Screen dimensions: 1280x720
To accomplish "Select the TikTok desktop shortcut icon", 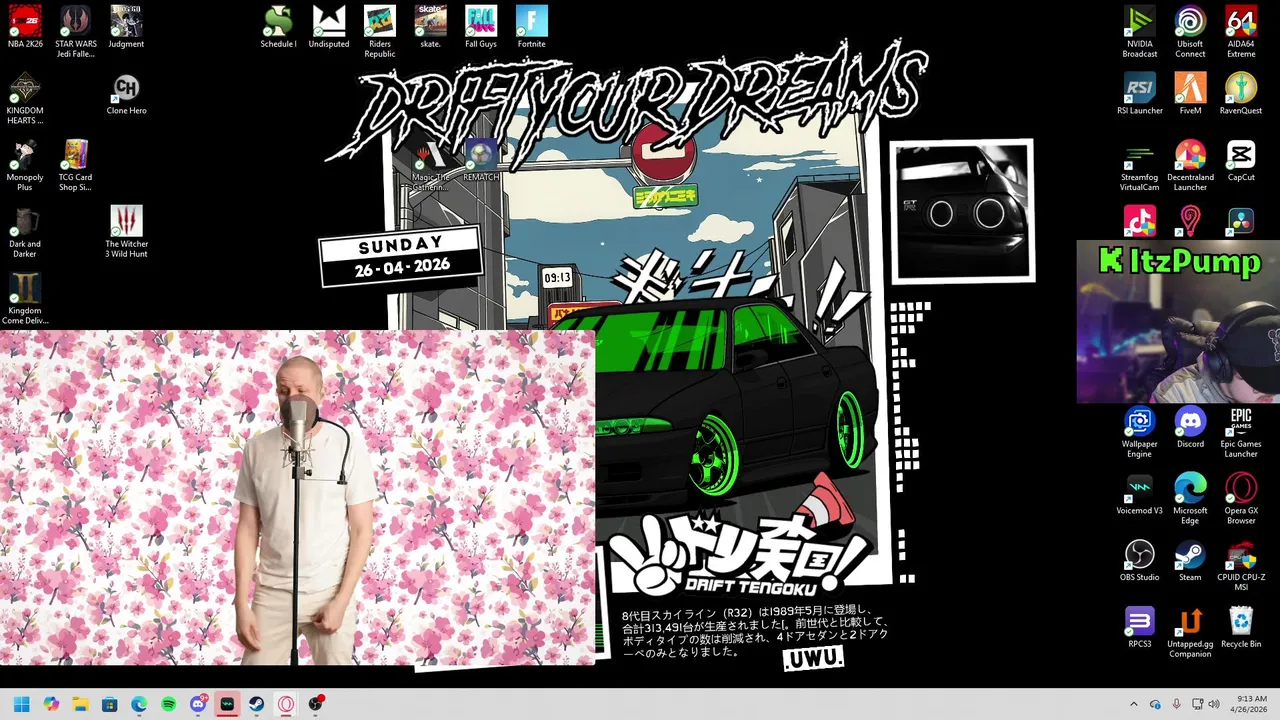I will click(1139, 221).
